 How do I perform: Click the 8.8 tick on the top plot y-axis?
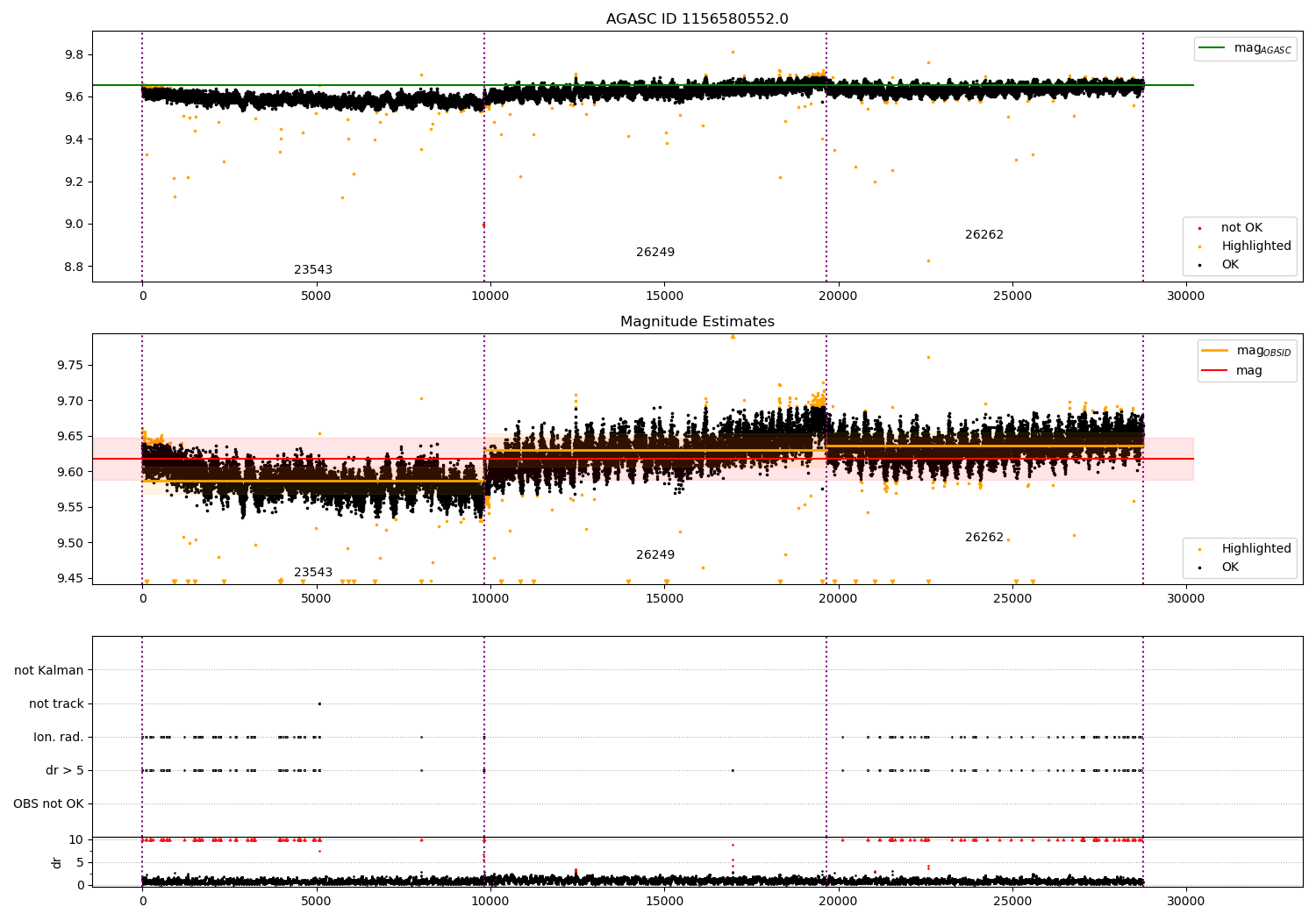tap(74, 267)
